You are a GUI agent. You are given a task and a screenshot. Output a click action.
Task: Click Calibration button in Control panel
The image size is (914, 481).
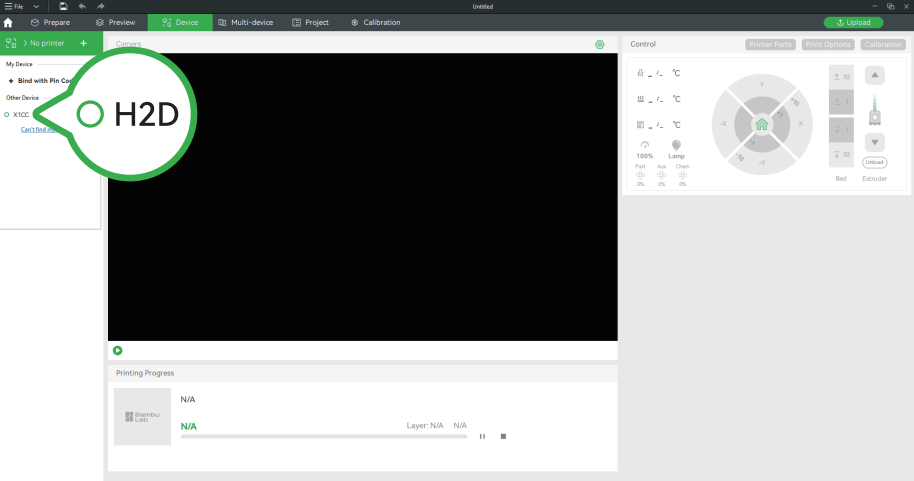[x=883, y=44]
